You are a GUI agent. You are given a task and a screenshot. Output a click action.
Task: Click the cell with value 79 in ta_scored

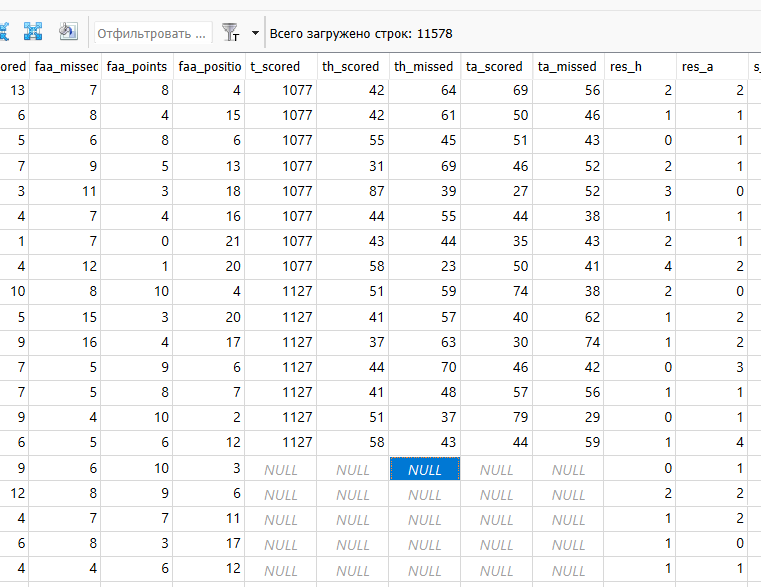click(497, 416)
